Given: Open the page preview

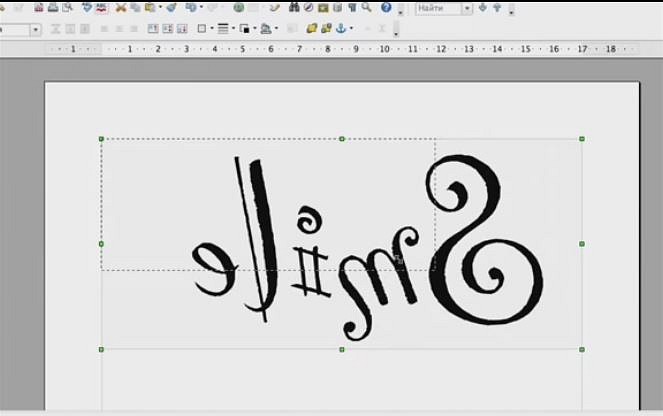Looking at the screenshot, I should [67, 7].
